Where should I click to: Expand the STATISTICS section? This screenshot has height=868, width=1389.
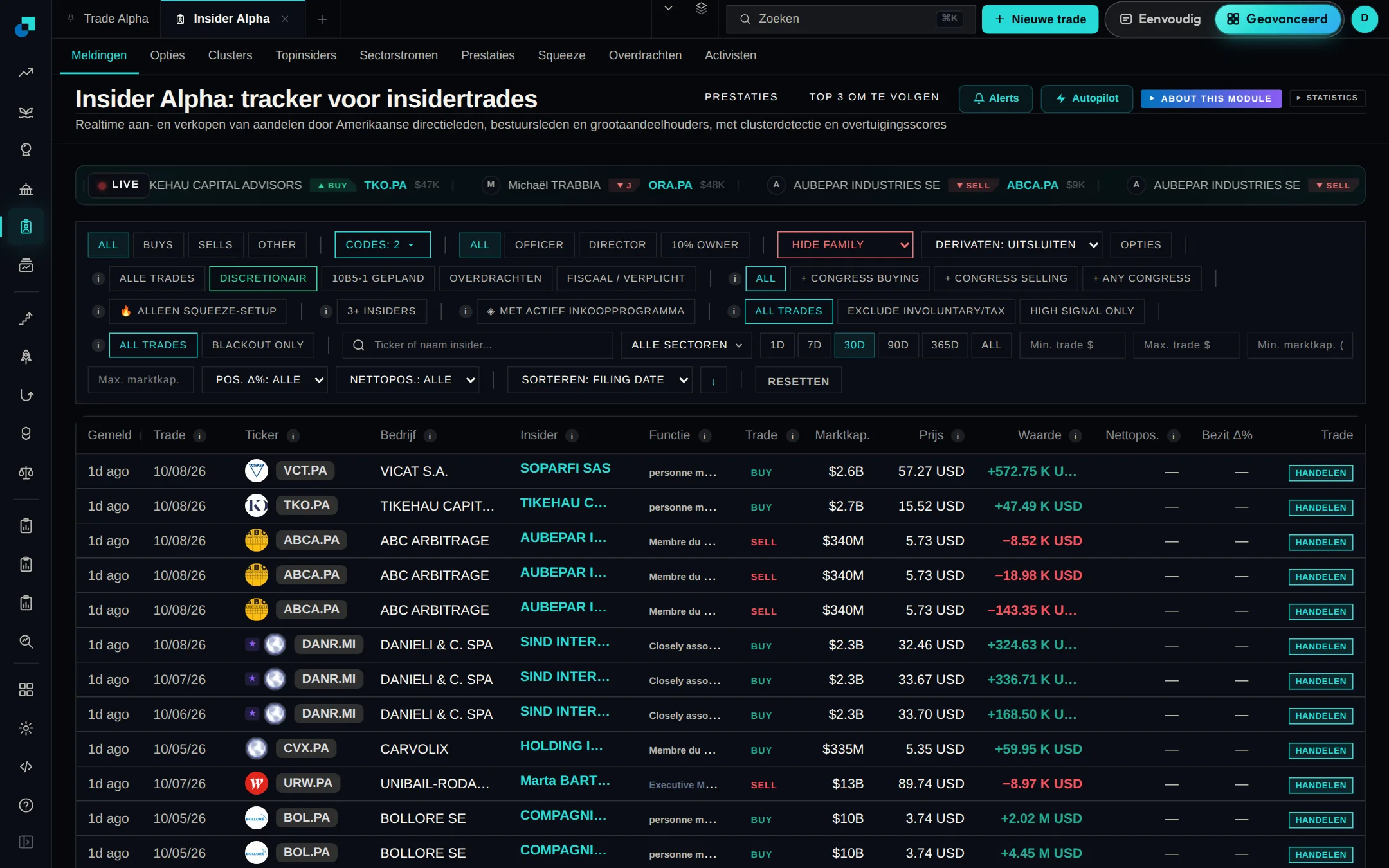point(1327,98)
